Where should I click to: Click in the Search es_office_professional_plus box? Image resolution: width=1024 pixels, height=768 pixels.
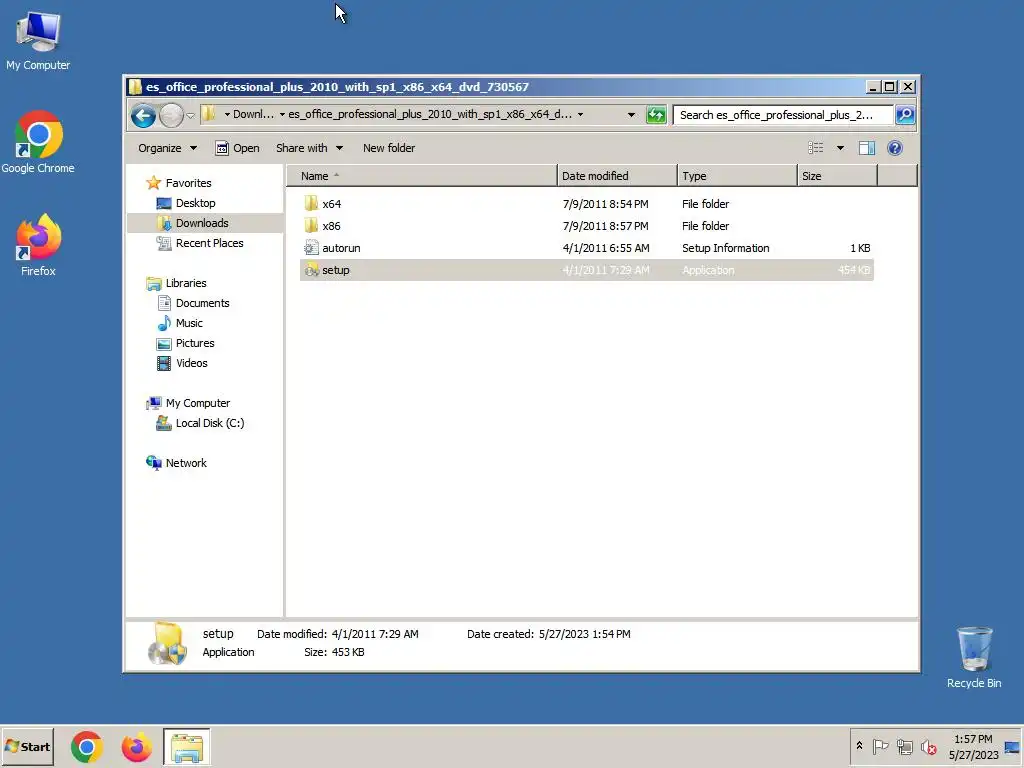pyautogui.click(x=782, y=115)
